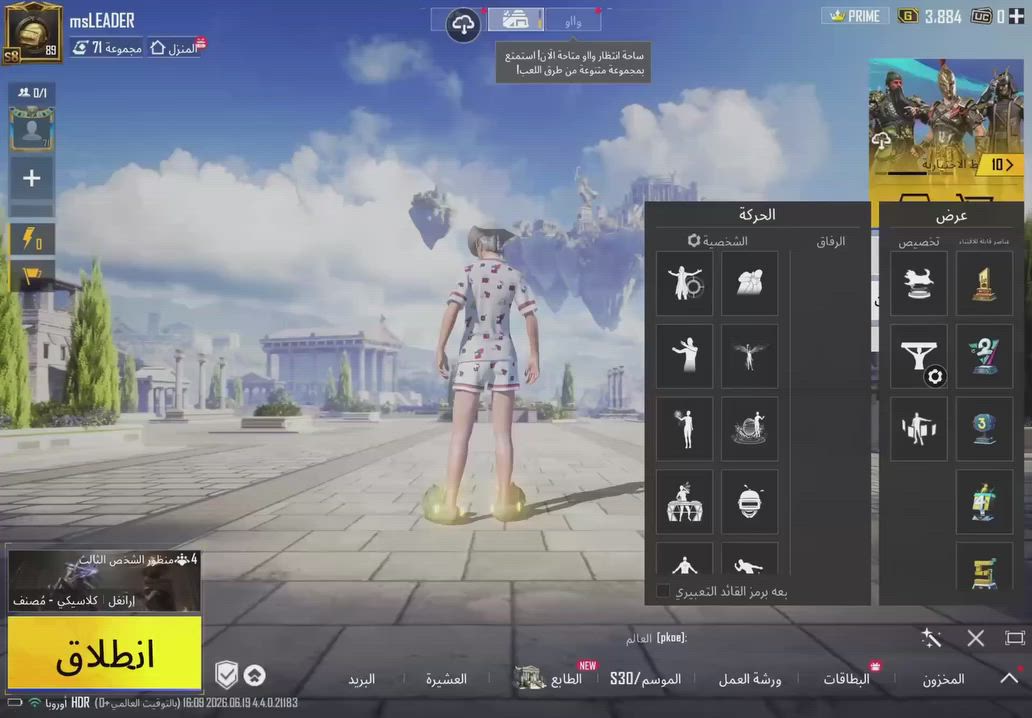The image size is (1032, 718).
Task: Start match with انطلاق button
Action: pos(105,654)
